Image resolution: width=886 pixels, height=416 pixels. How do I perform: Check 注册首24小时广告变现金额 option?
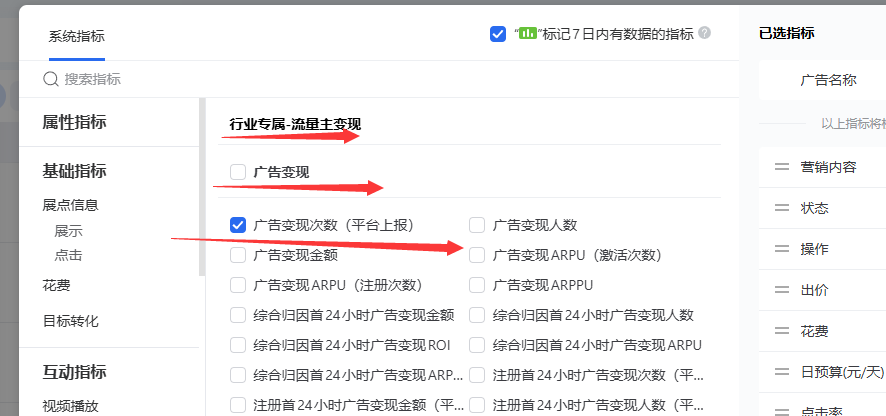coord(238,404)
